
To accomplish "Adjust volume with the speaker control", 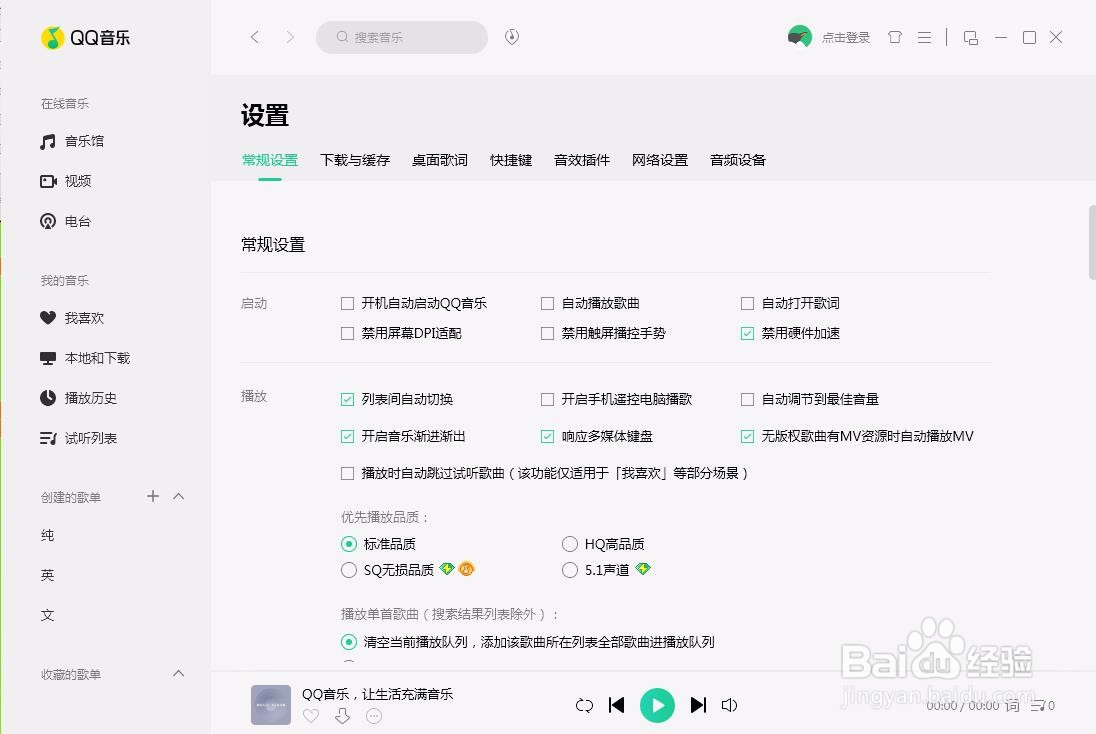I will [729, 705].
